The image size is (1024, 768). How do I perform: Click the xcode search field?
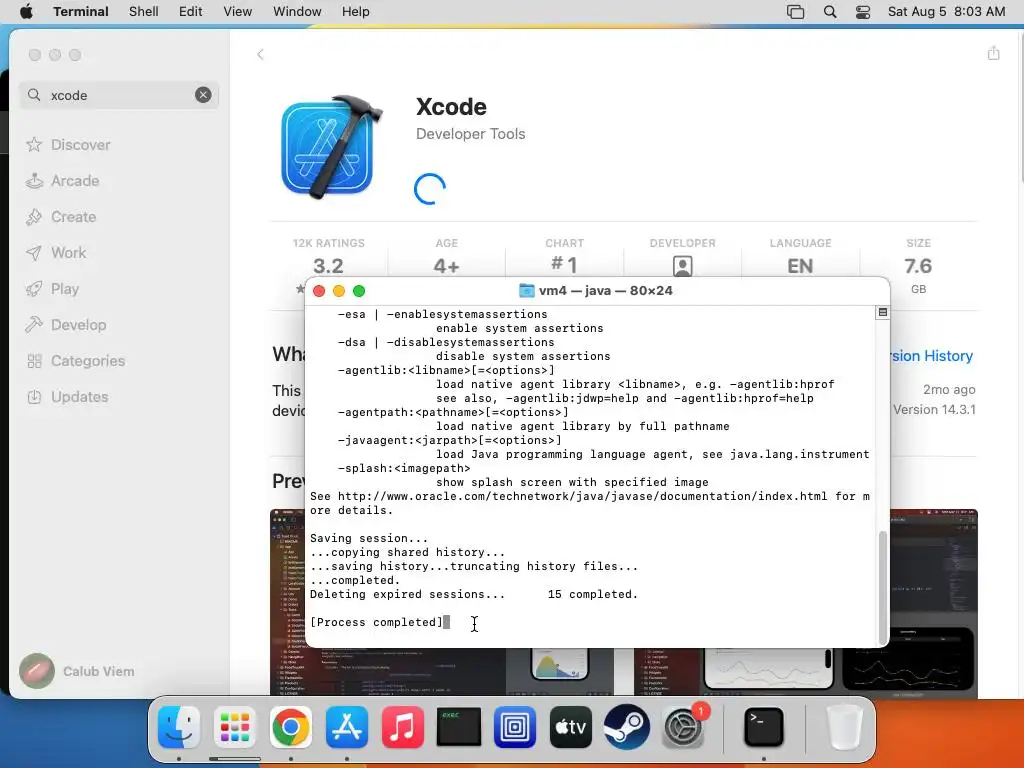click(119, 95)
